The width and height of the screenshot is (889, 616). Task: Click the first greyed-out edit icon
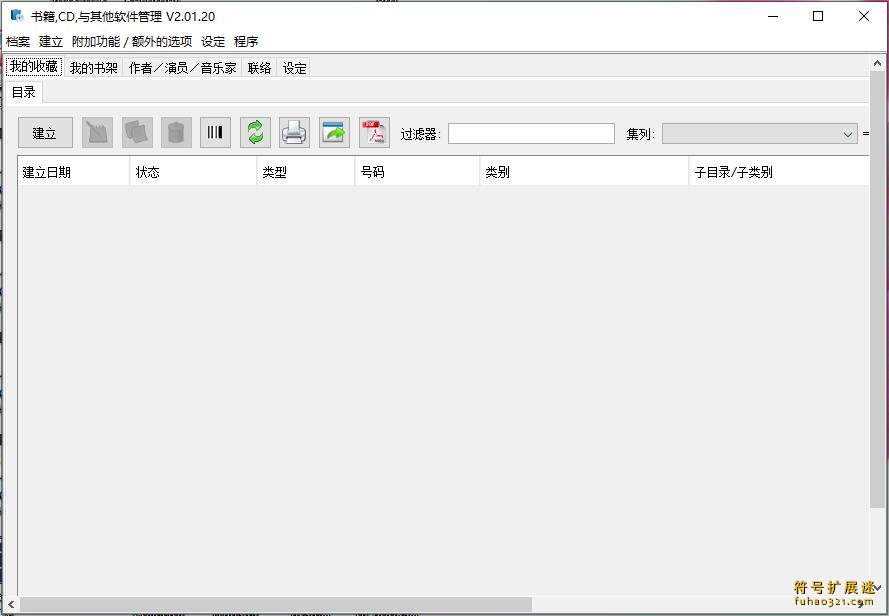point(97,132)
